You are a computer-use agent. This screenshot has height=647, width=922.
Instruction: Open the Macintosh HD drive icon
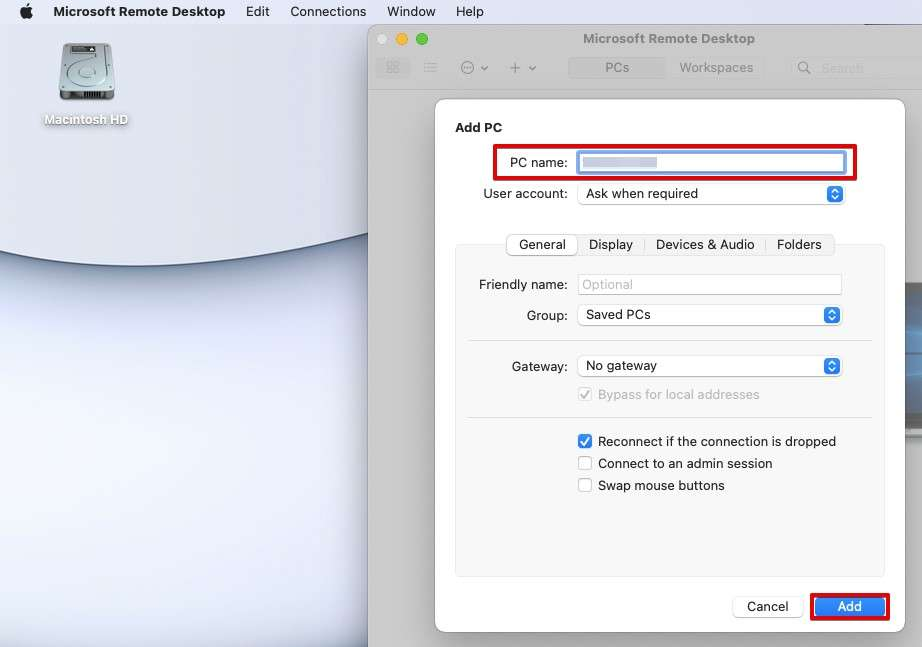[86, 72]
